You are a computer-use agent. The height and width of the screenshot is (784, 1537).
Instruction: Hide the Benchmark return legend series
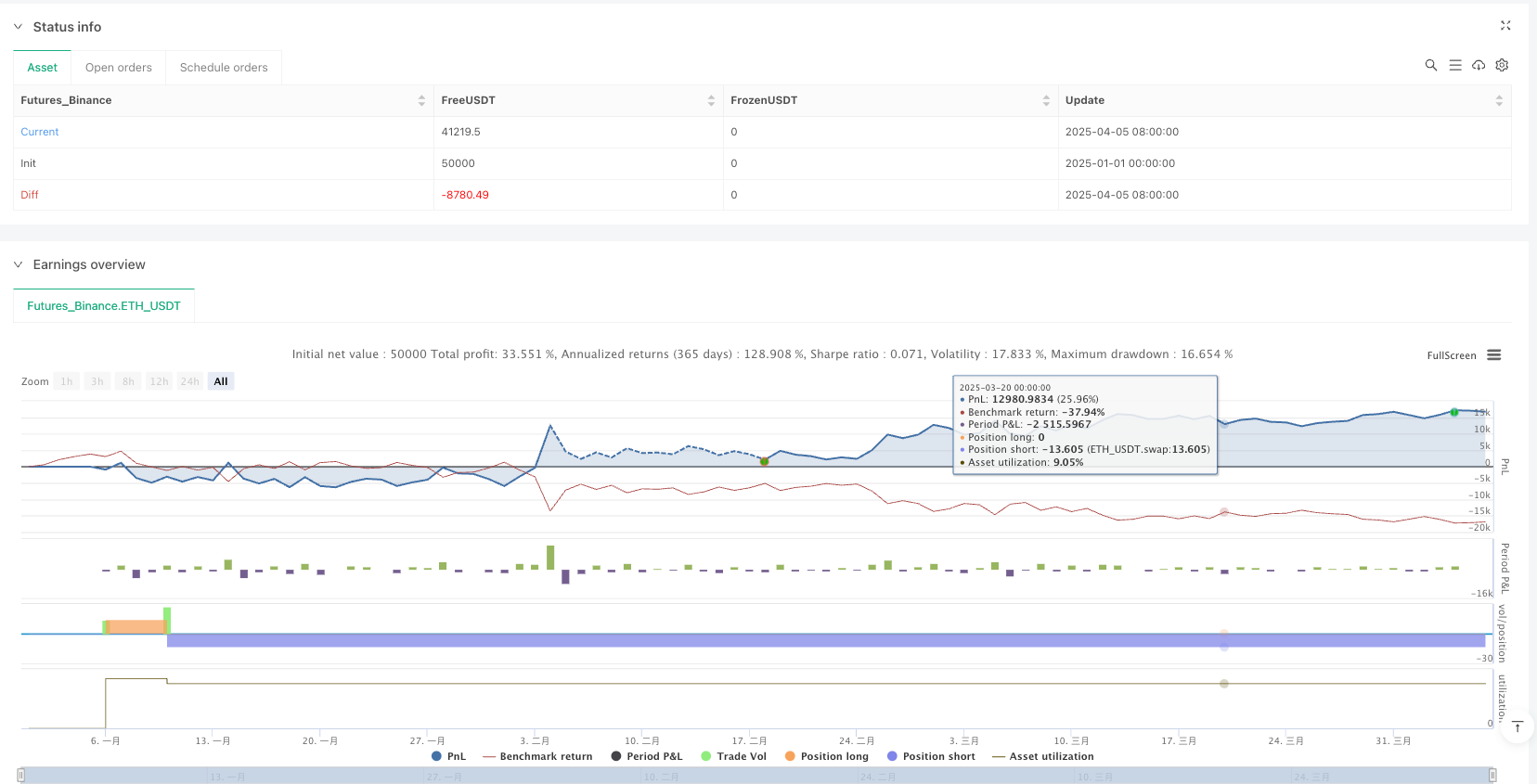tap(537, 756)
